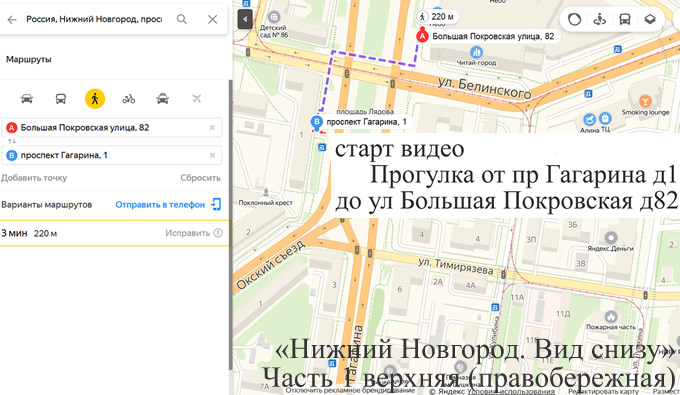This screenshot has width=680, height=395.
Task: Select the public transport bus route icon
Action: click(61, 99)
